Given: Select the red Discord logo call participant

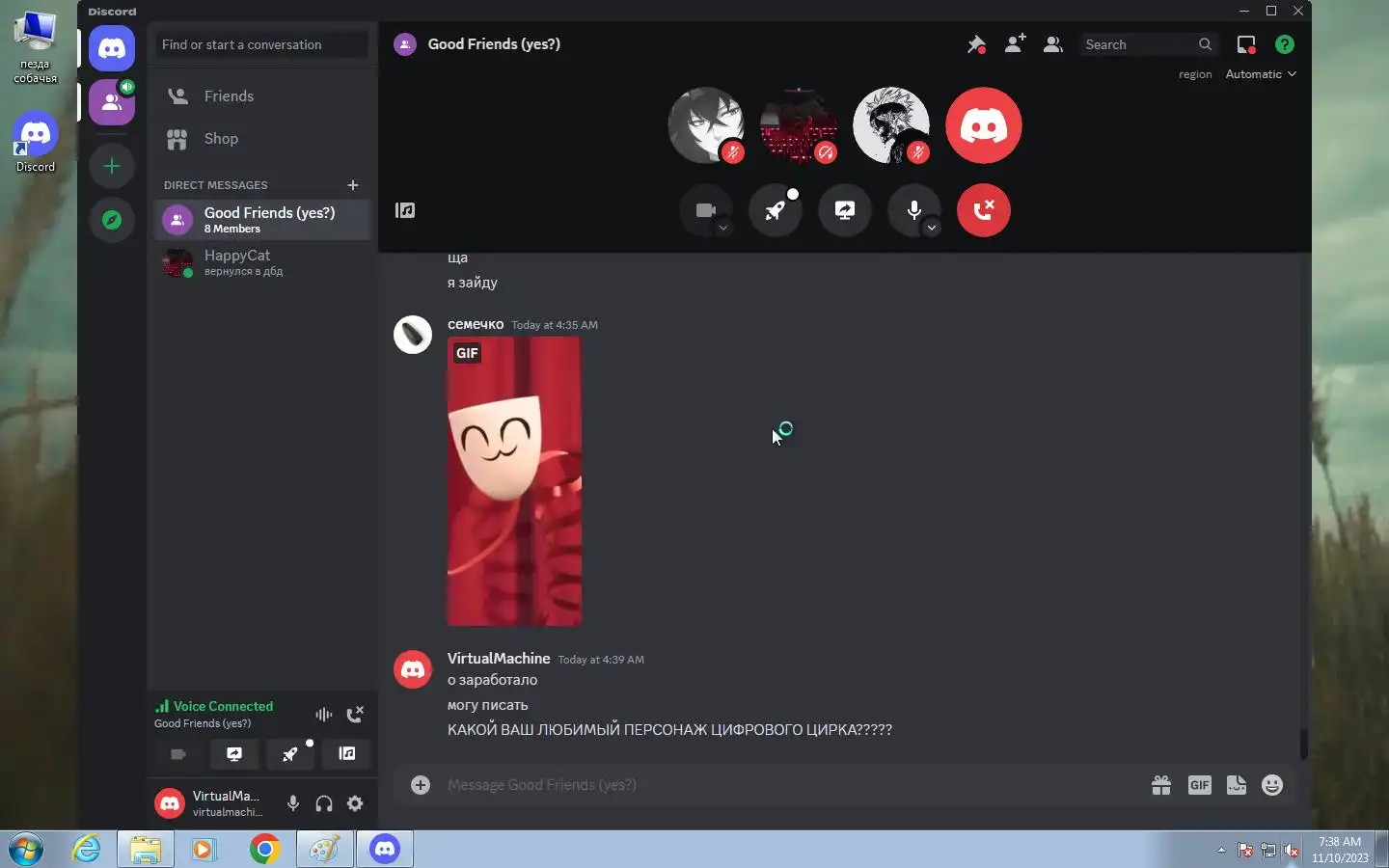Looking at the screenshot, I should point(984,125).
